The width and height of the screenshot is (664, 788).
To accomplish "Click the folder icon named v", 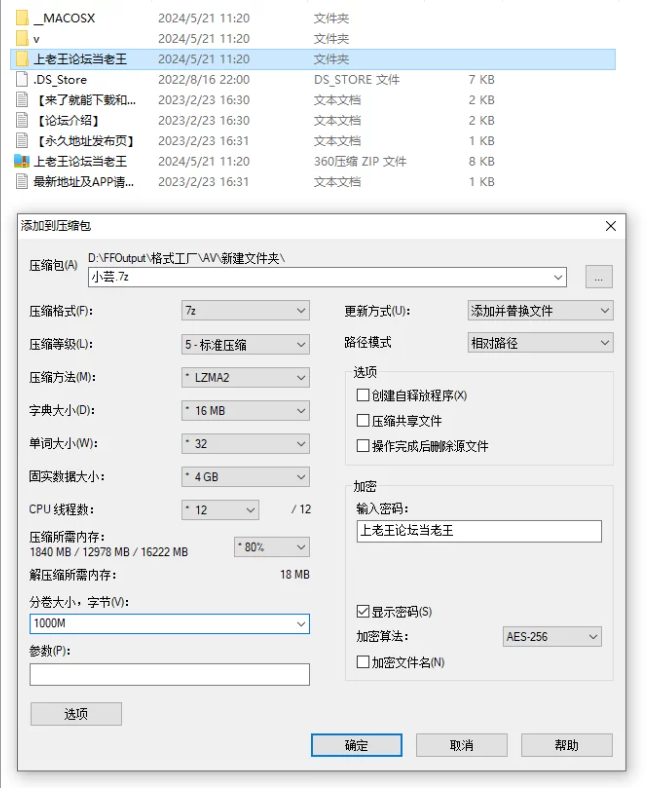I will 22,38.
